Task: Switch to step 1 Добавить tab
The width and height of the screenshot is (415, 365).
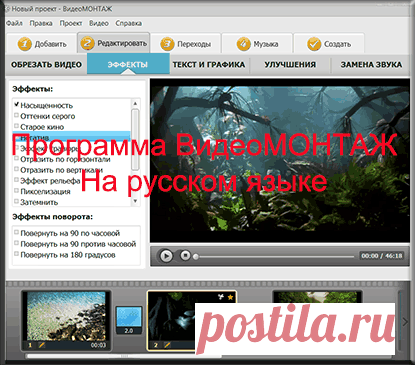Action: tap(42, 44)
